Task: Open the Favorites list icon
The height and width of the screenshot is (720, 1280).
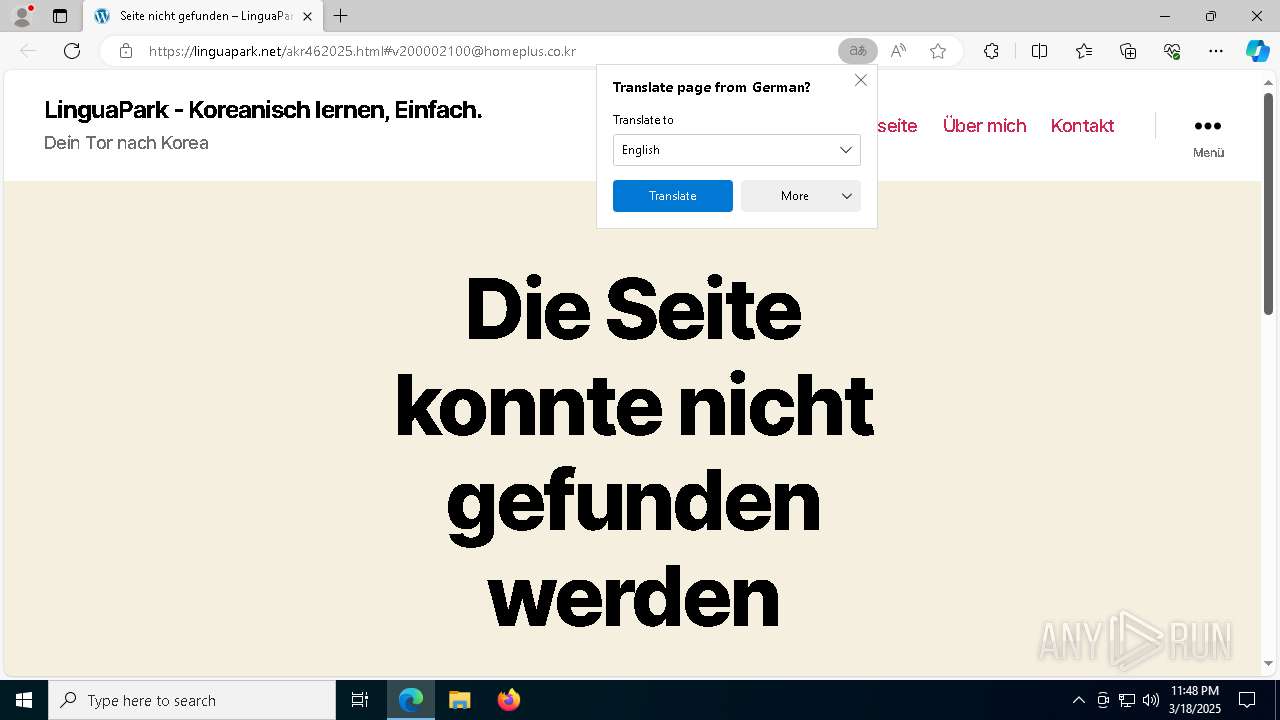Action: tap(1084, 51)
